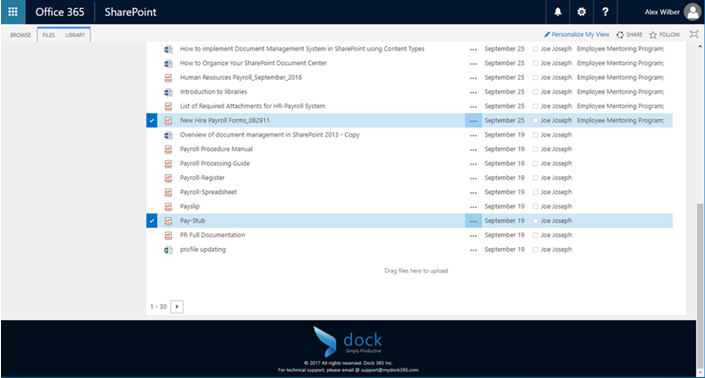This screenshot has height=378, width=705.
Task: Open ellipsis menu for profile updating
Action: 473,250
